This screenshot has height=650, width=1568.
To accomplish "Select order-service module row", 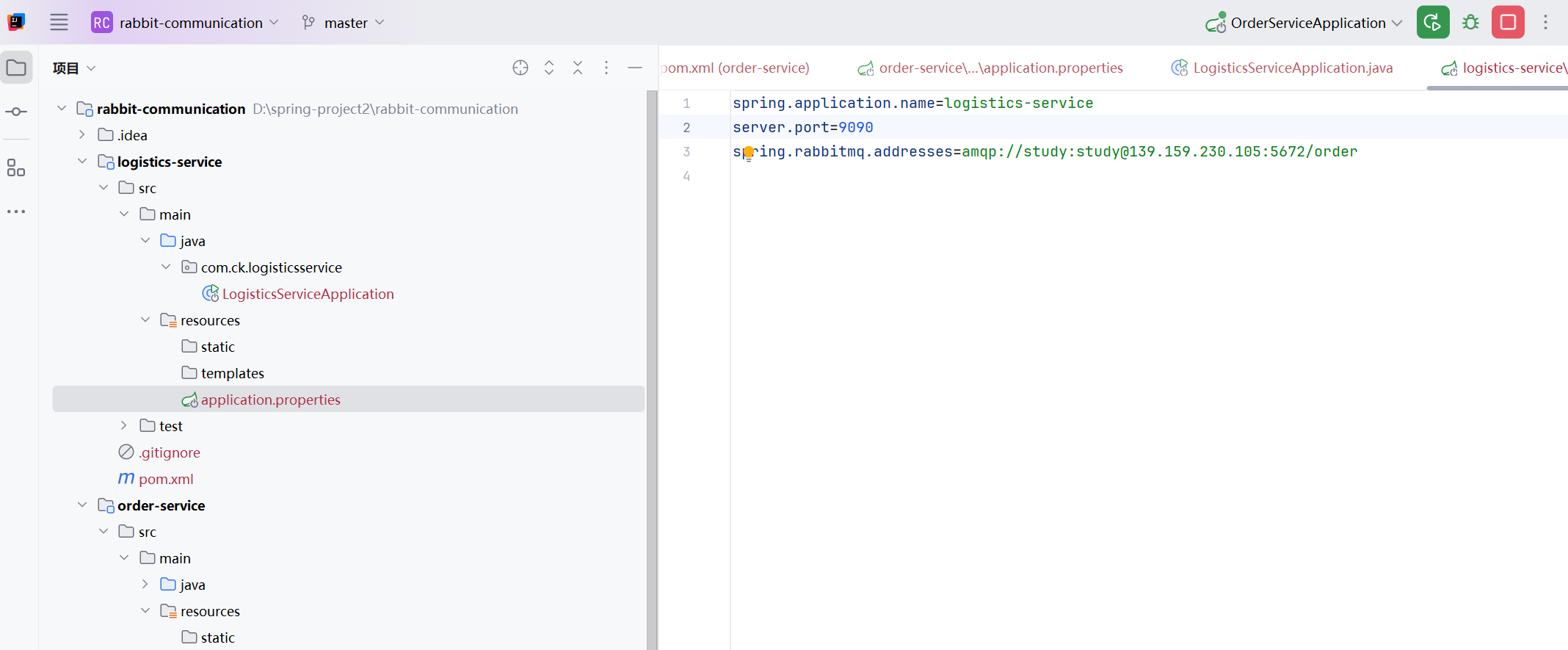I will pos(349,505).
